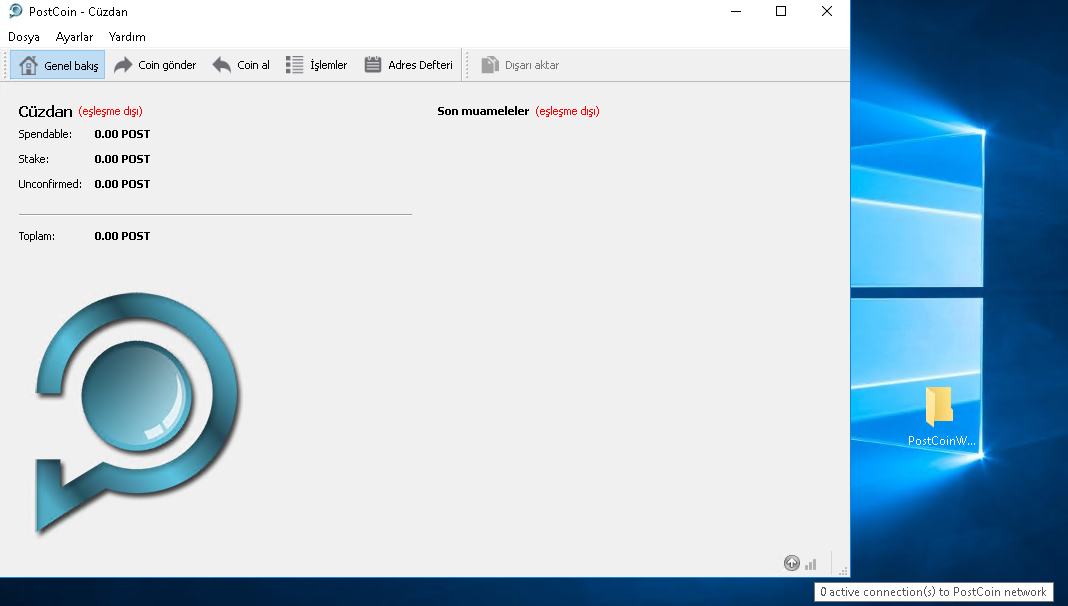Screen dimensions: 1068x606
Task: Close the PostCoin wallet window
Action: click(827, 11)
